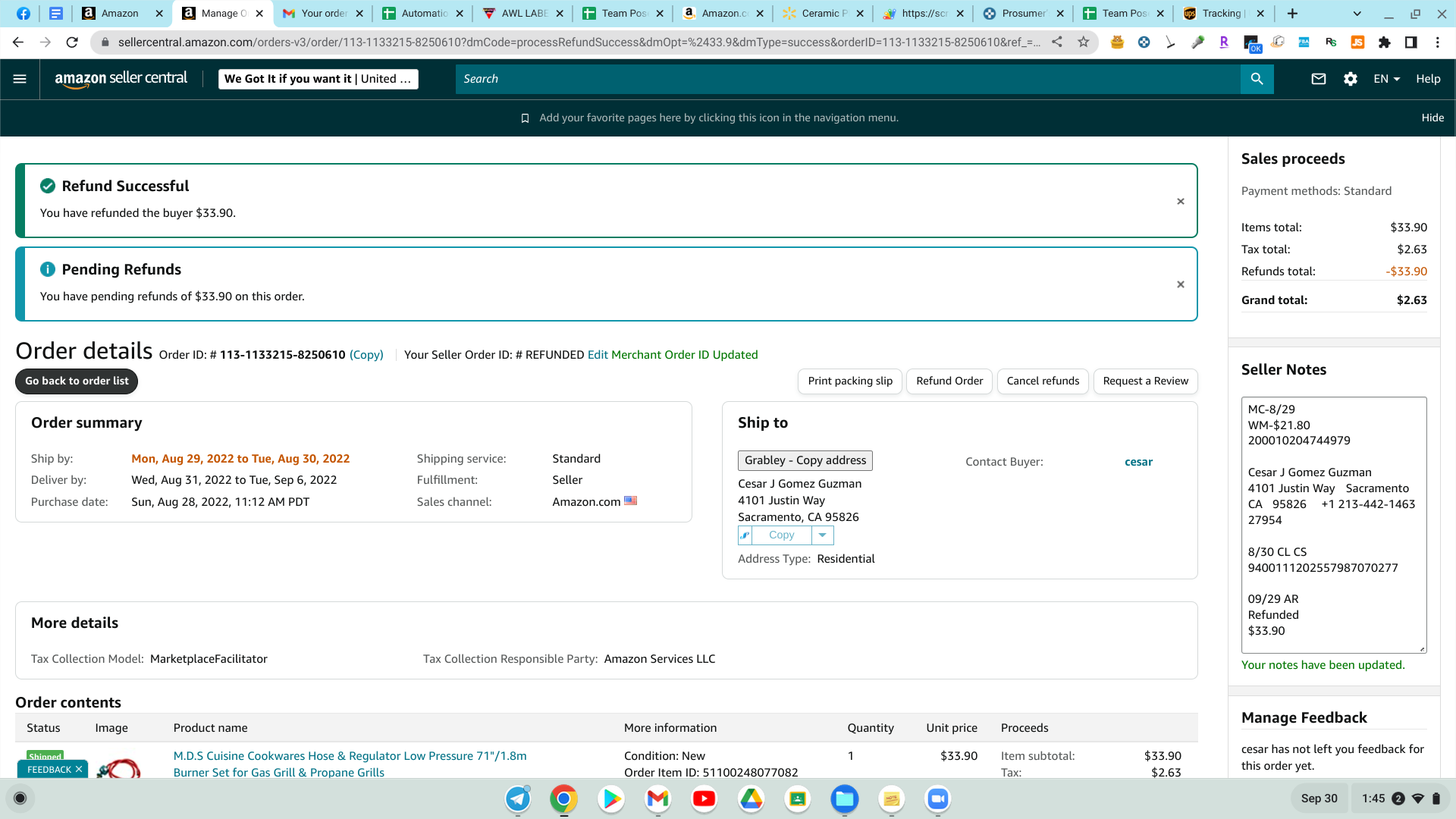Click the launcher circle button

(x=20, y=799)
